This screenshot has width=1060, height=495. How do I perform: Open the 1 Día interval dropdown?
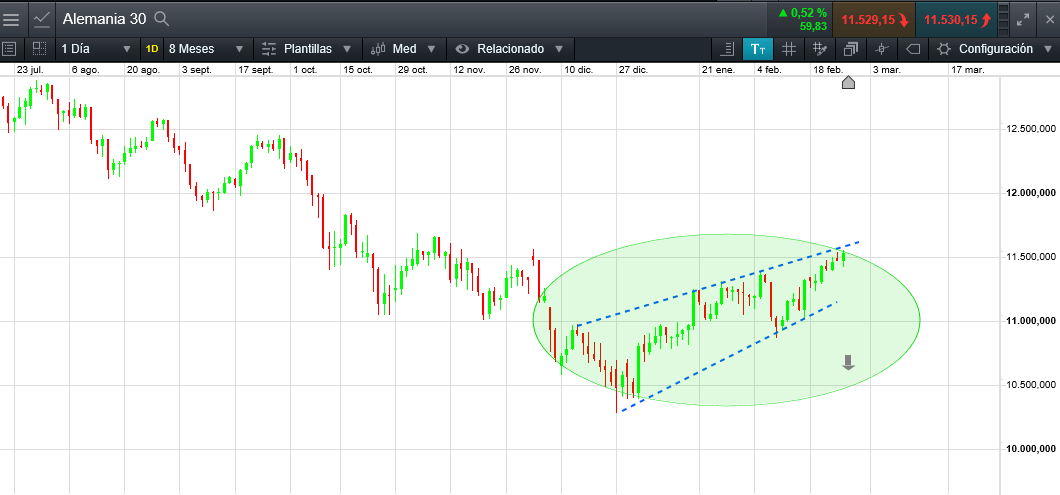(96, 49)
